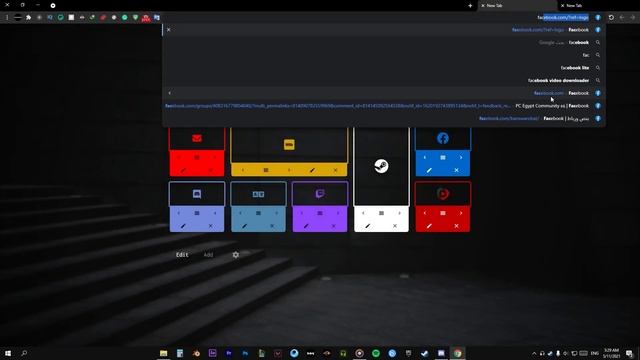Open the Gmail envelope shortcut tile

197,139
